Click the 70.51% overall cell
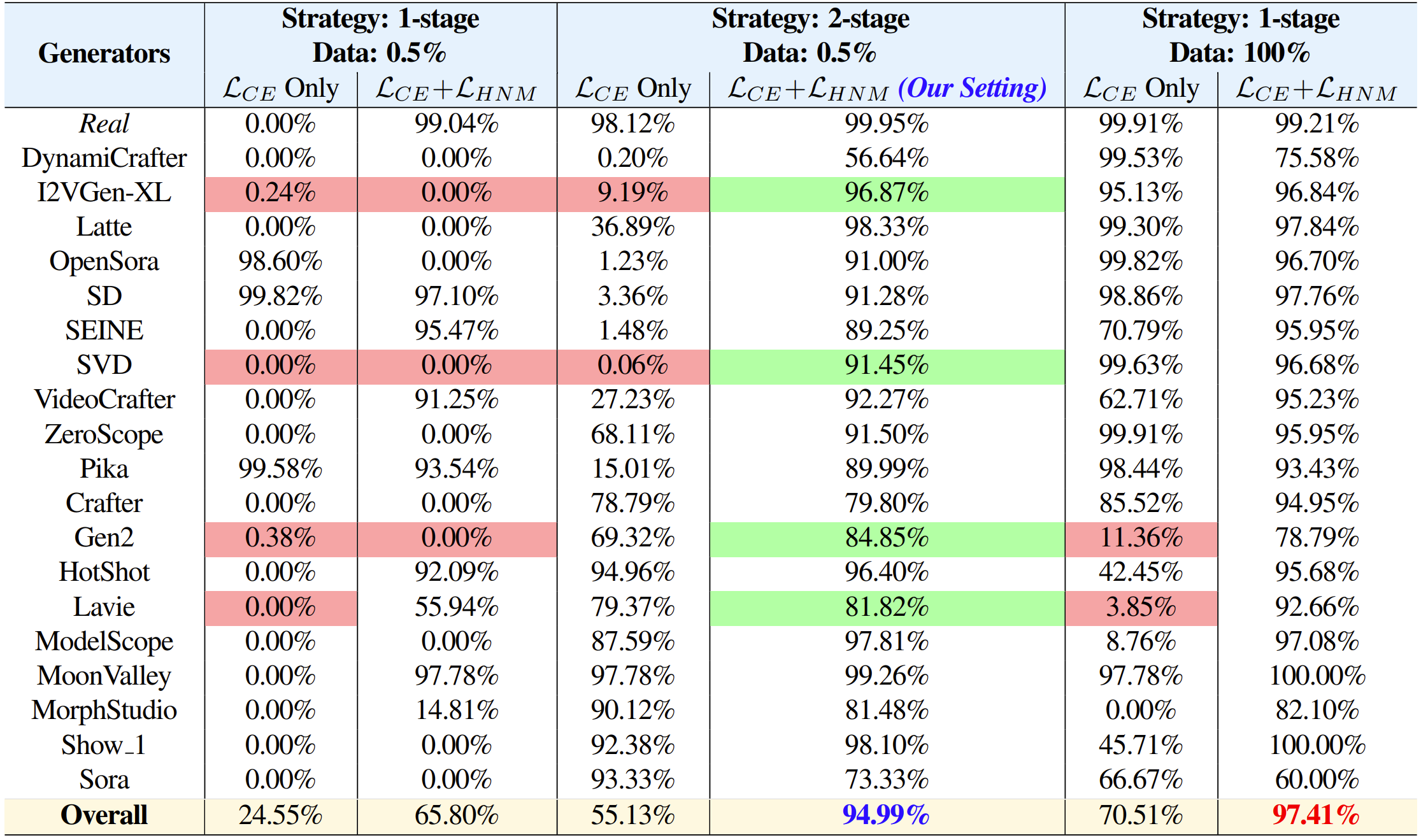 [x=1140, y=815]
